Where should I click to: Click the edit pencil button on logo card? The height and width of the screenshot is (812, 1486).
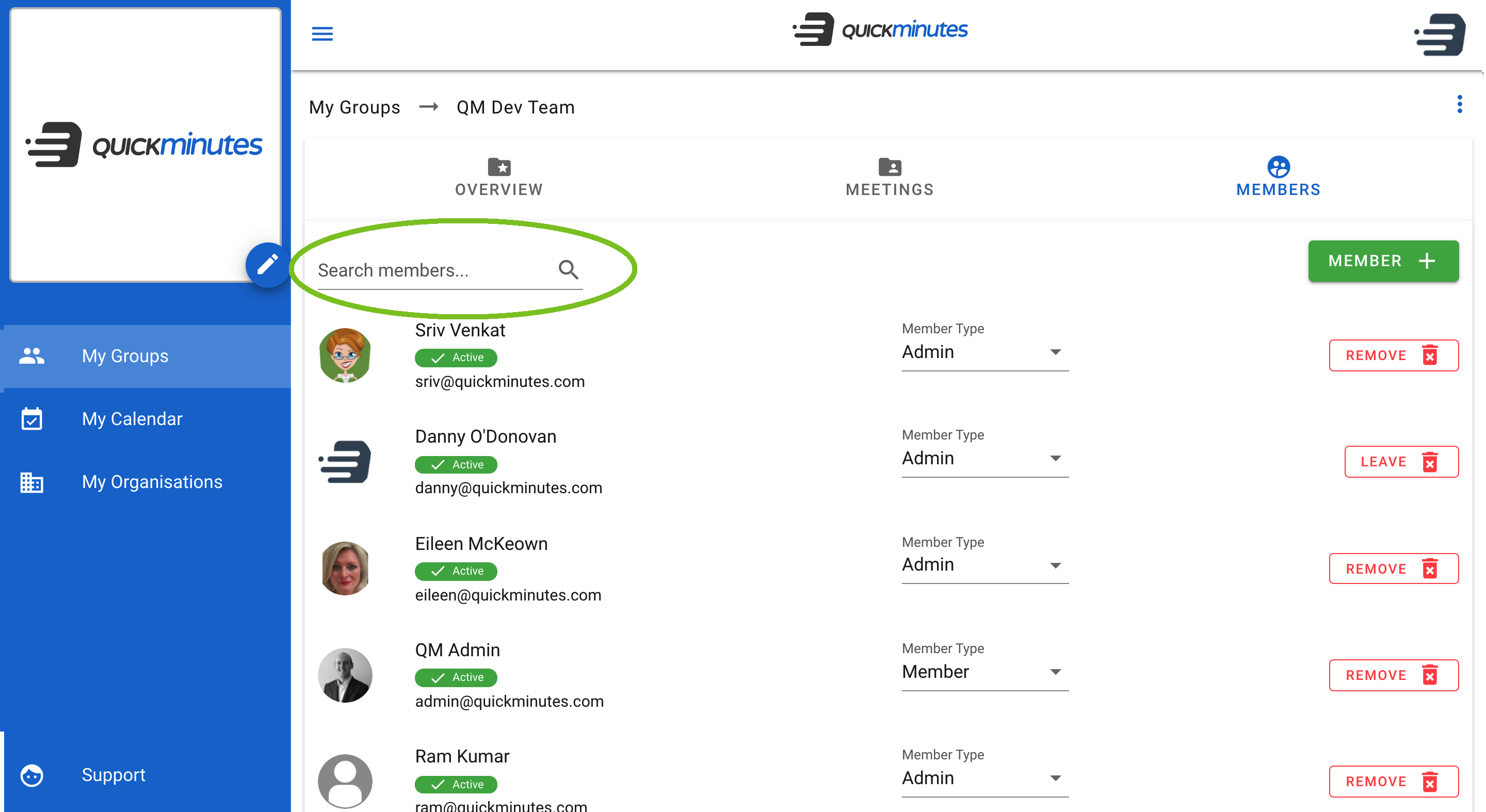click(267, 265)
